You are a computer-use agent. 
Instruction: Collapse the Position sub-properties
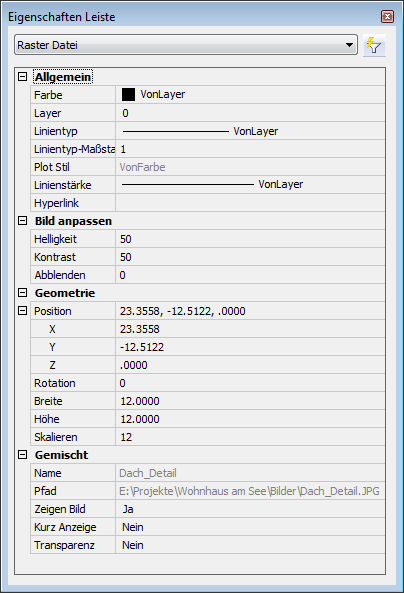point(23,311)
